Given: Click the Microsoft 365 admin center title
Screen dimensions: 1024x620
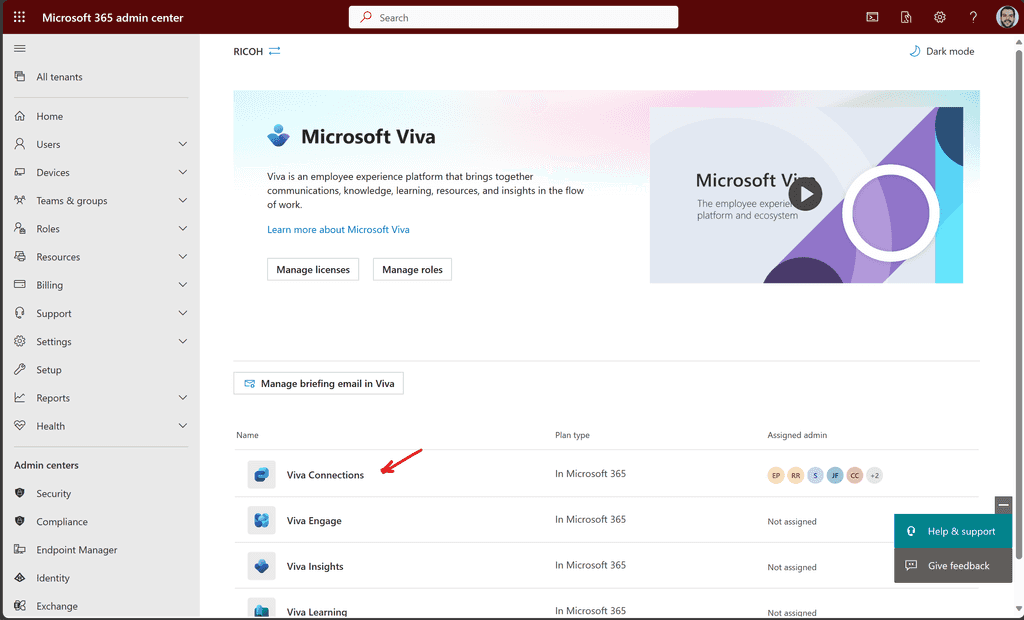Looking at the screenshot, I should click(113, 18).
